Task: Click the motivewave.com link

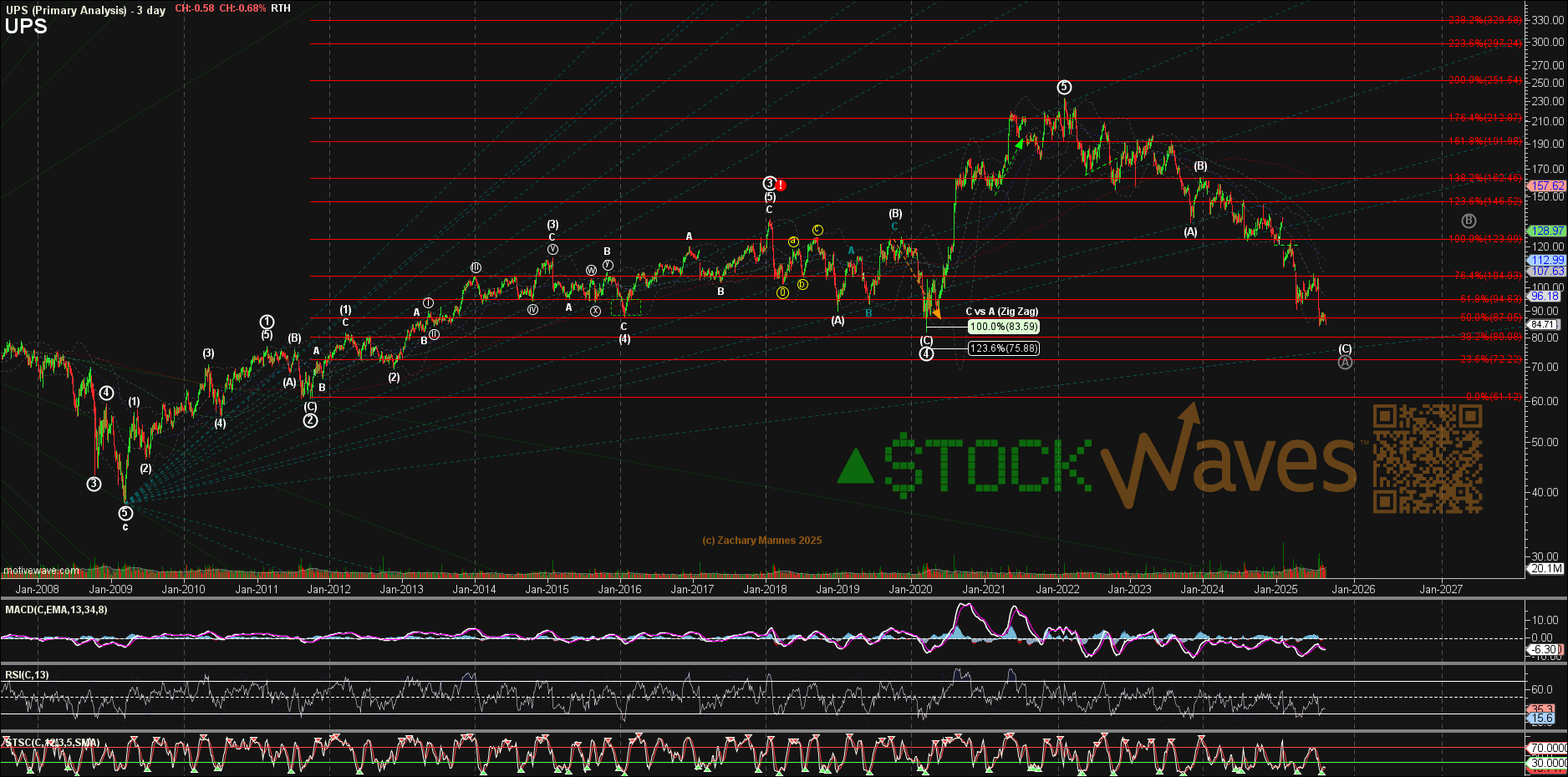Action: [42, 571]
